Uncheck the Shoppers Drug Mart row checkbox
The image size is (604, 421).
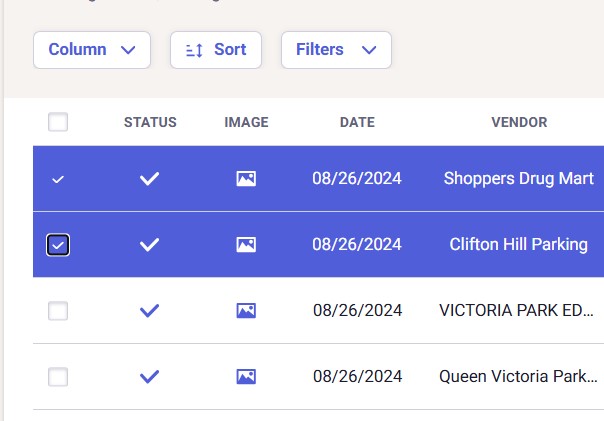58,179
